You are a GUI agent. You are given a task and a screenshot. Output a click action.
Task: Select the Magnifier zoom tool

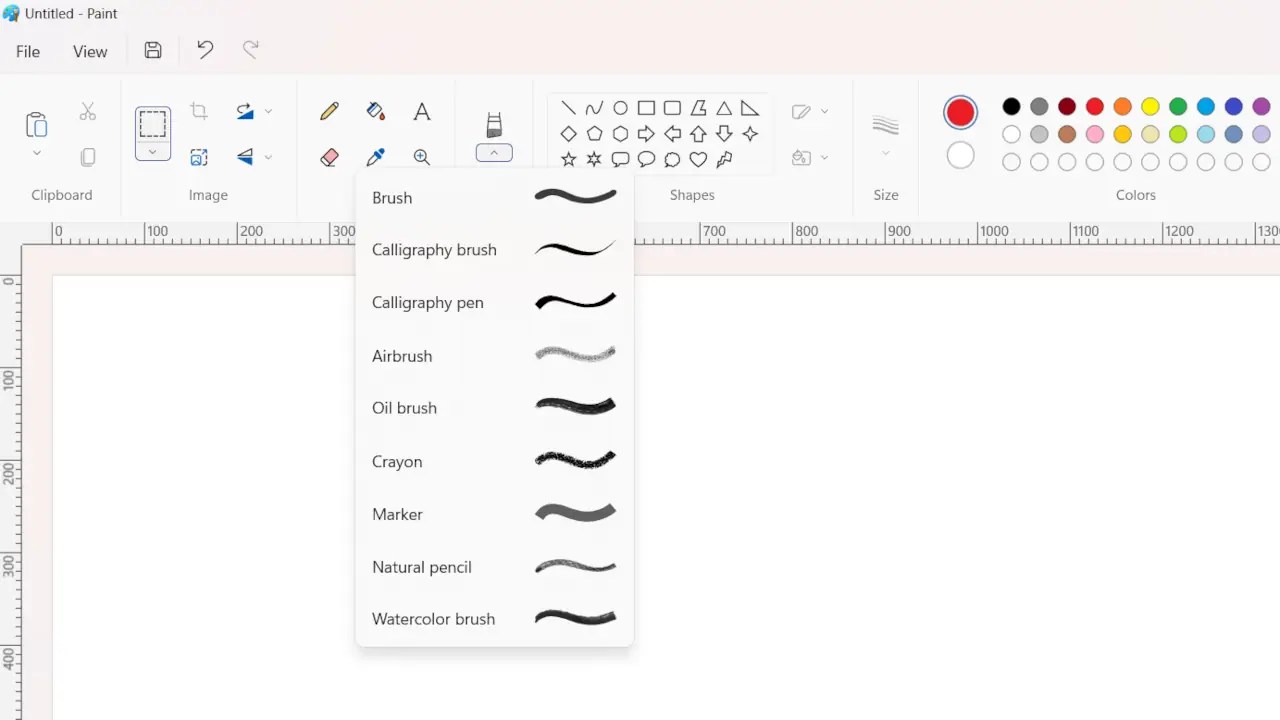[x=422, y=157]
